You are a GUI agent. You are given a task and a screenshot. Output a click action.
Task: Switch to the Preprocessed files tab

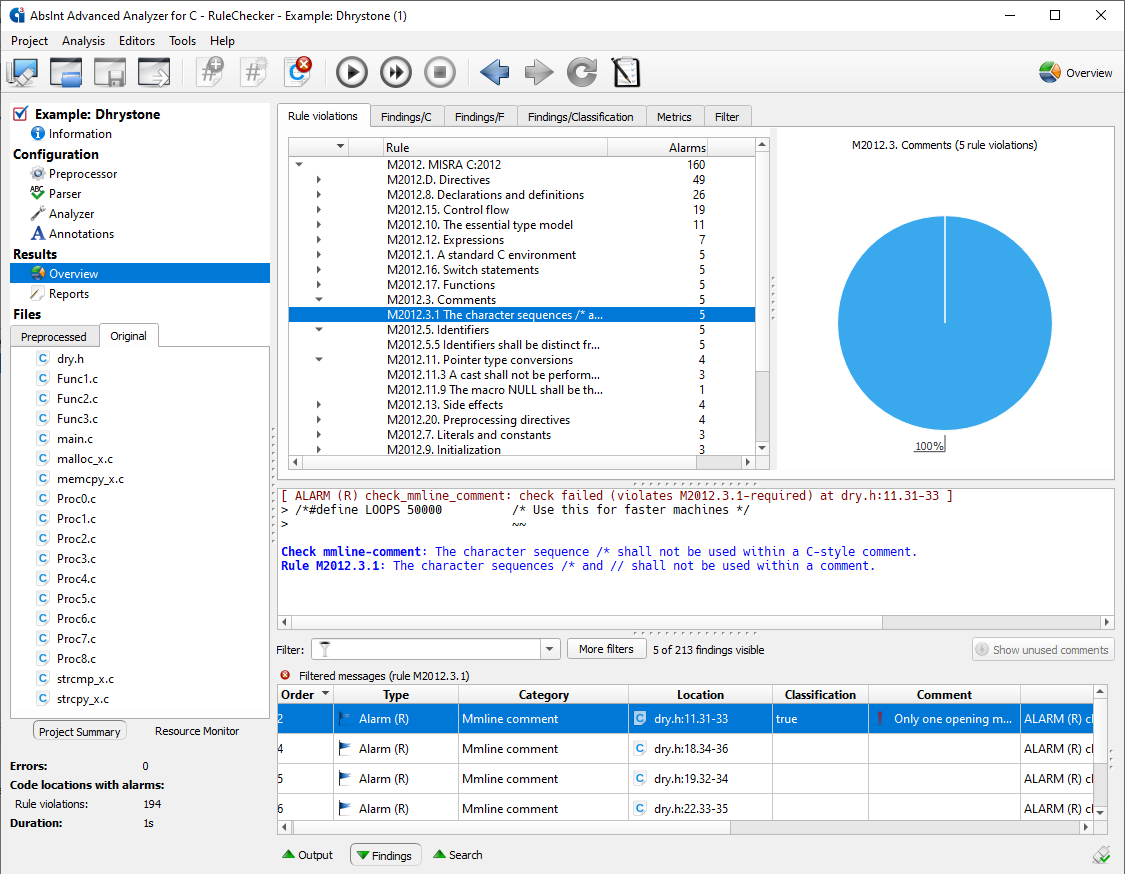pos(54,337)
